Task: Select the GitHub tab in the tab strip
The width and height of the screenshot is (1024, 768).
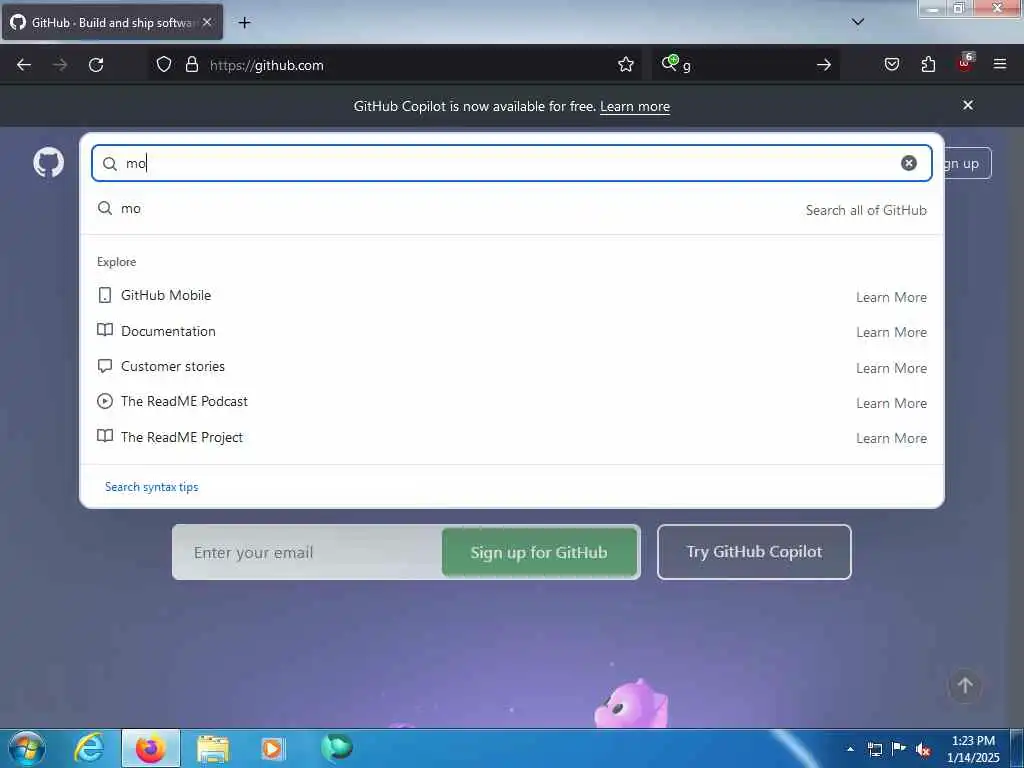Action: [112, 22]
